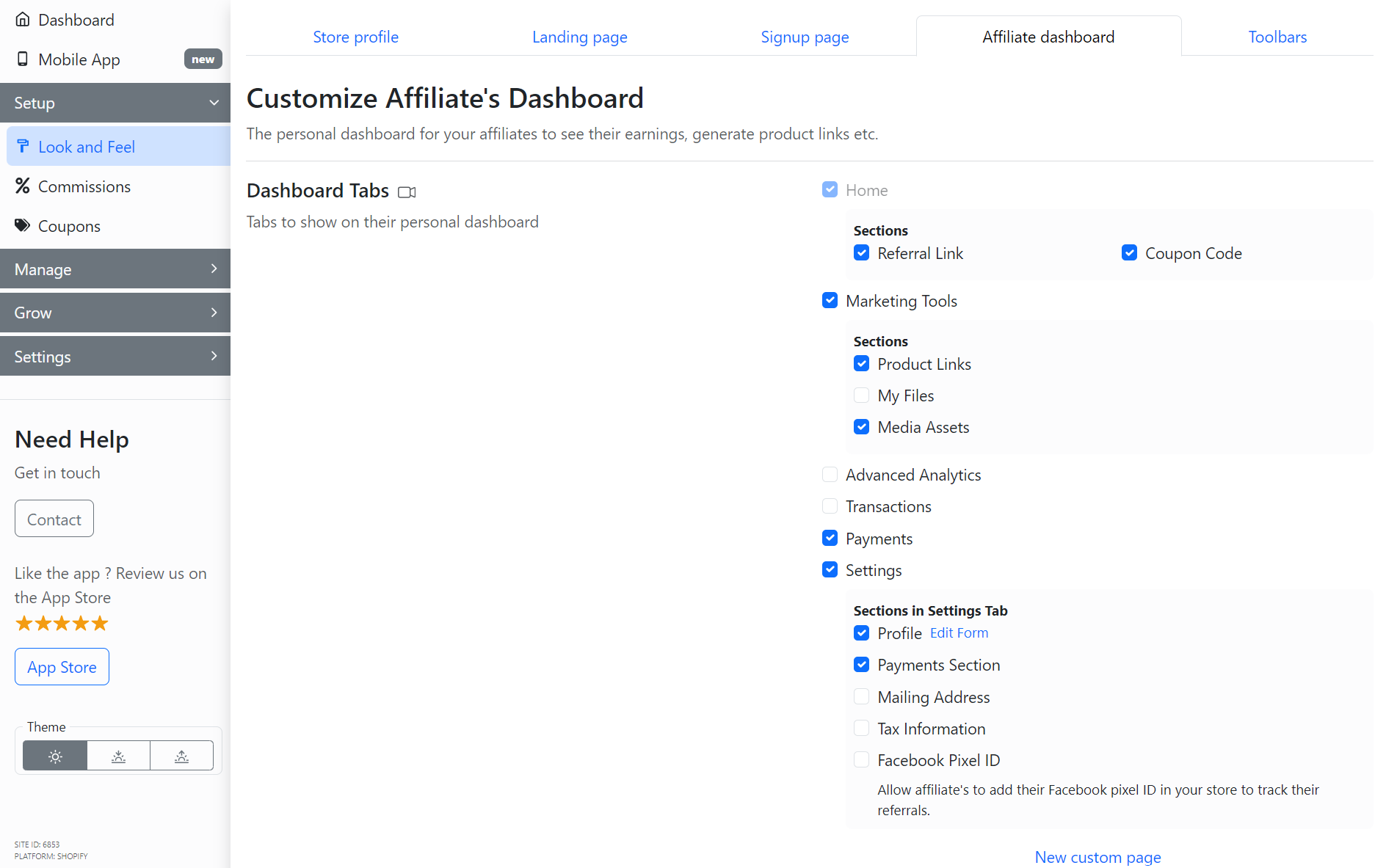The image size is (1386, 868).
Task: Enable the Advanced Analytics checkbox
Action: pyautogui.click(x=830, y=475)
